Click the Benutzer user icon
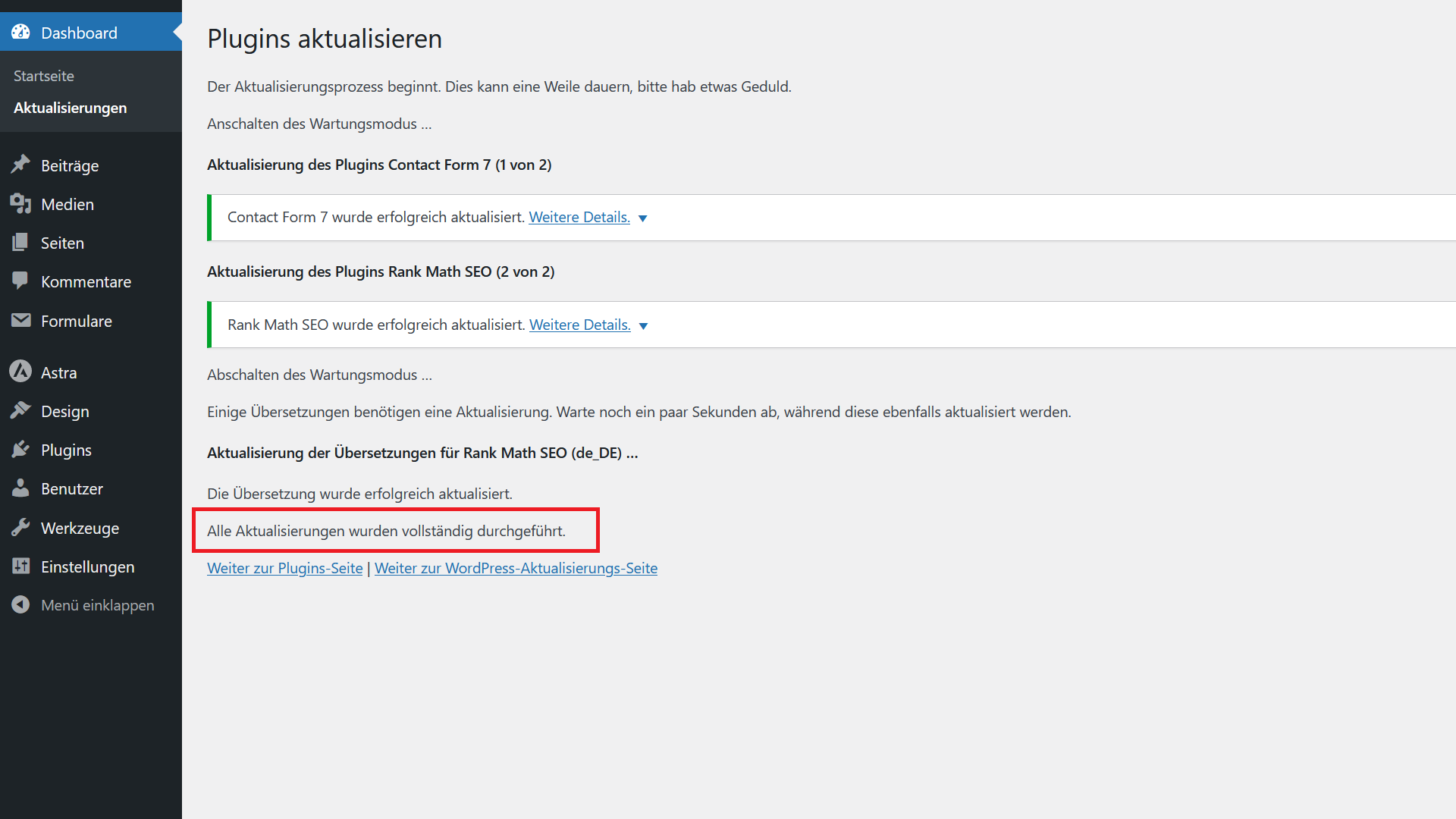 pos(20,488)
